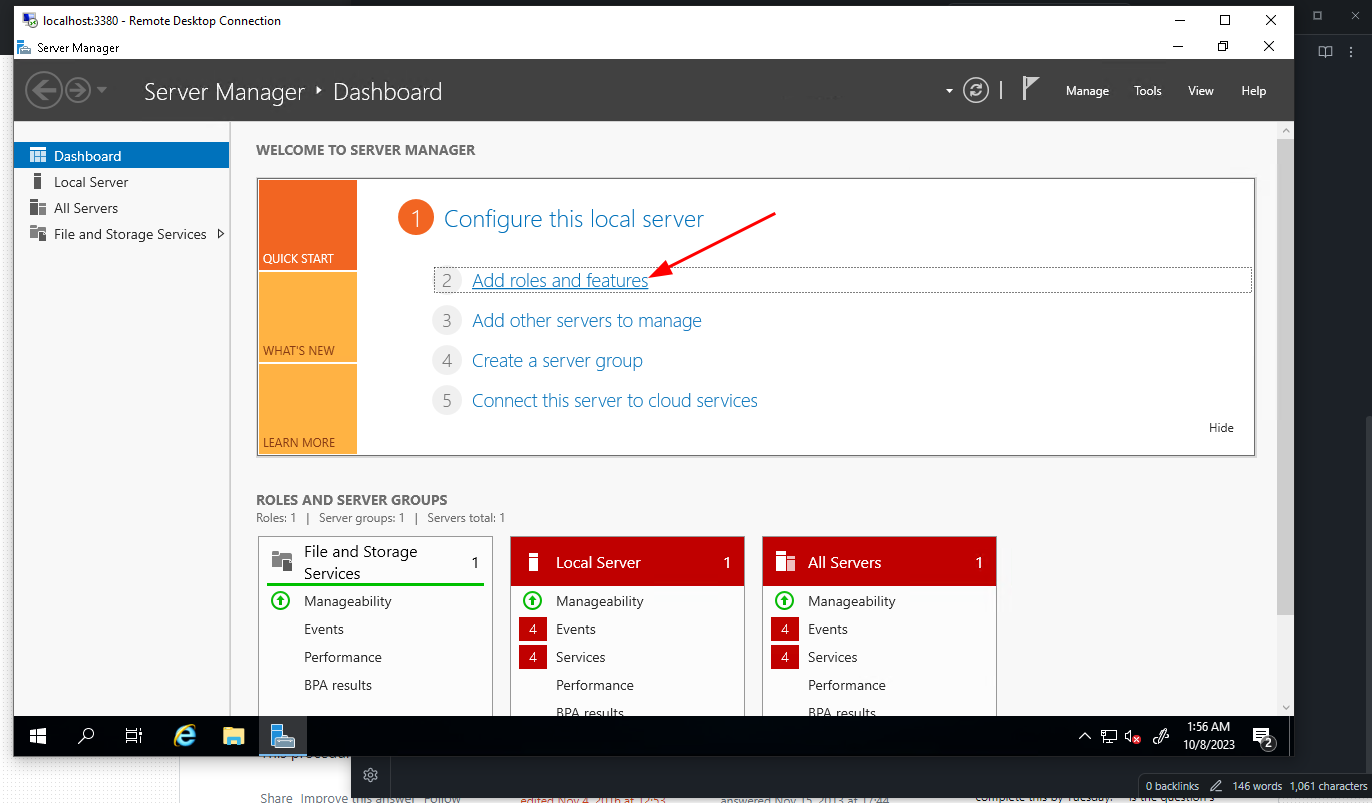
Task: Click the taskbar search magnifier icon
Action: [x=86, y=736]
